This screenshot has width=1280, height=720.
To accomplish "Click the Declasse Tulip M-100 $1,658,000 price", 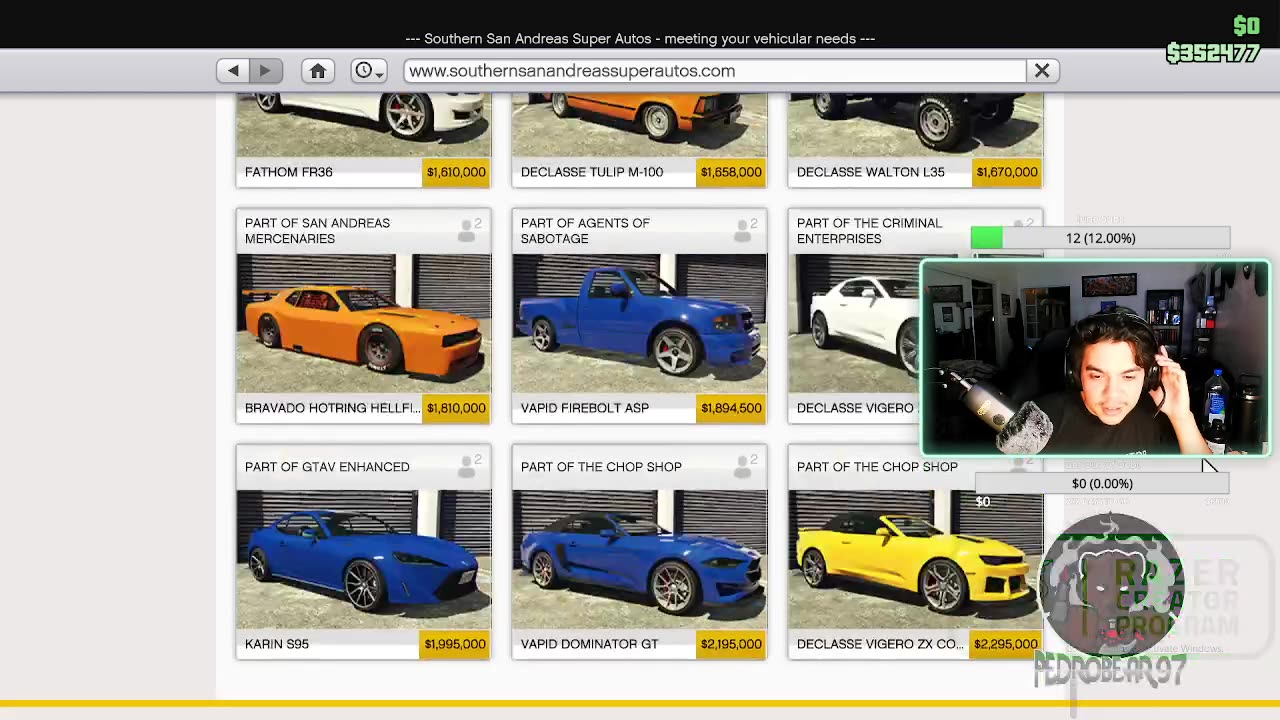I will click(x=731, y=172).
